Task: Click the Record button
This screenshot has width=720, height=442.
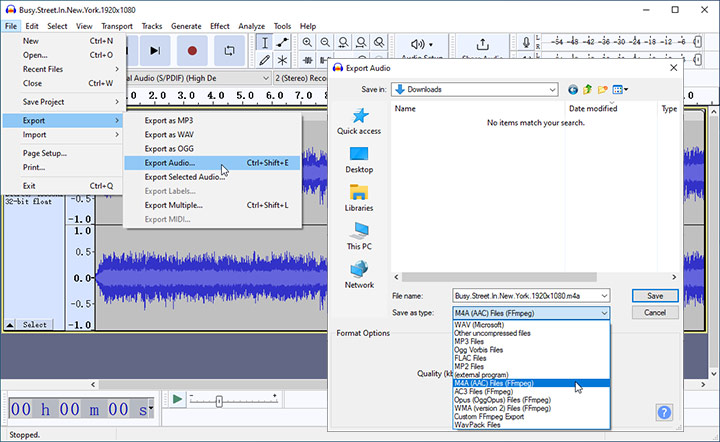Action: (x=192, y=50)
